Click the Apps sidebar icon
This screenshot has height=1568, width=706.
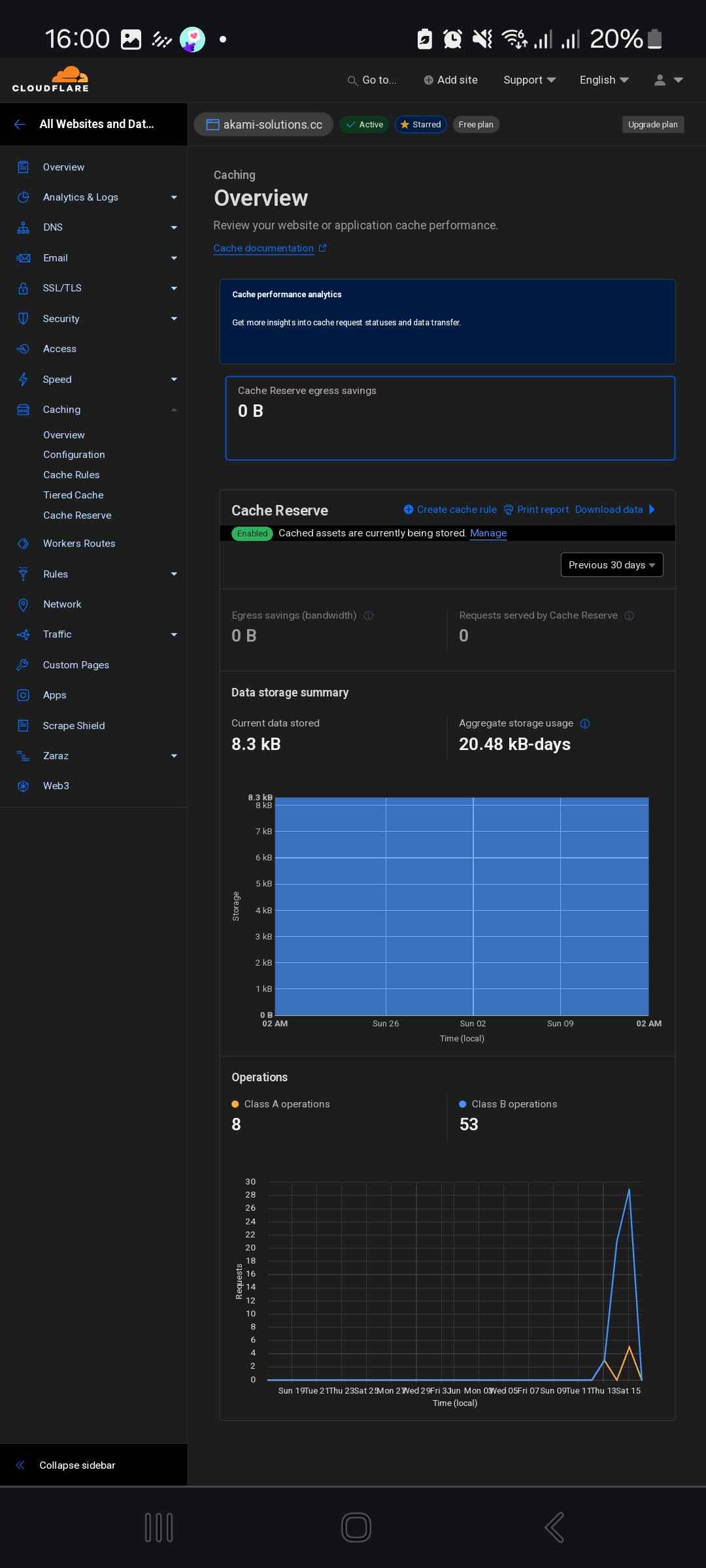(x=23, y=695)
